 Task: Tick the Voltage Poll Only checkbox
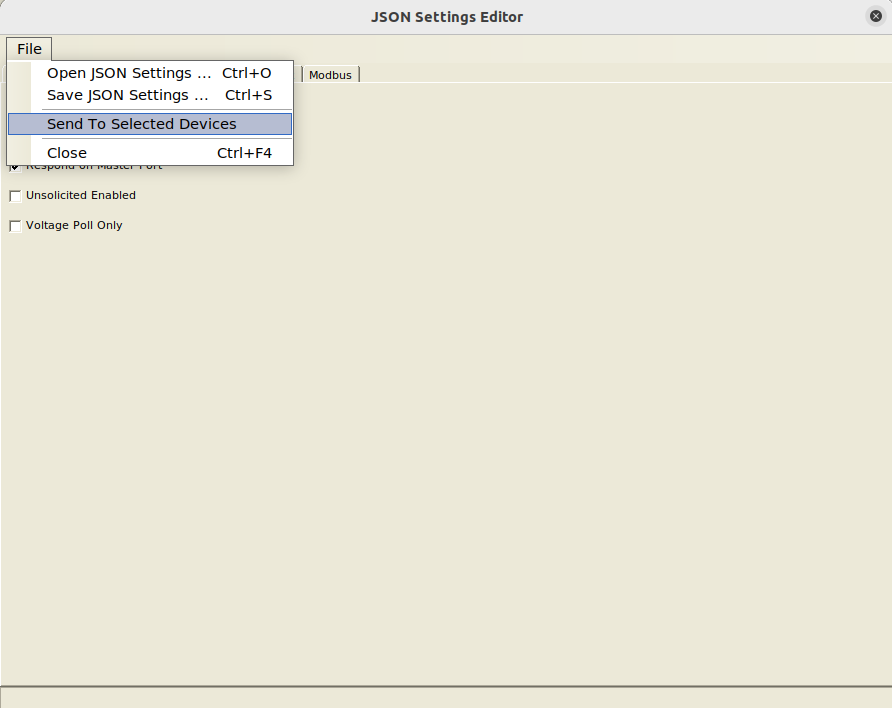15,226
